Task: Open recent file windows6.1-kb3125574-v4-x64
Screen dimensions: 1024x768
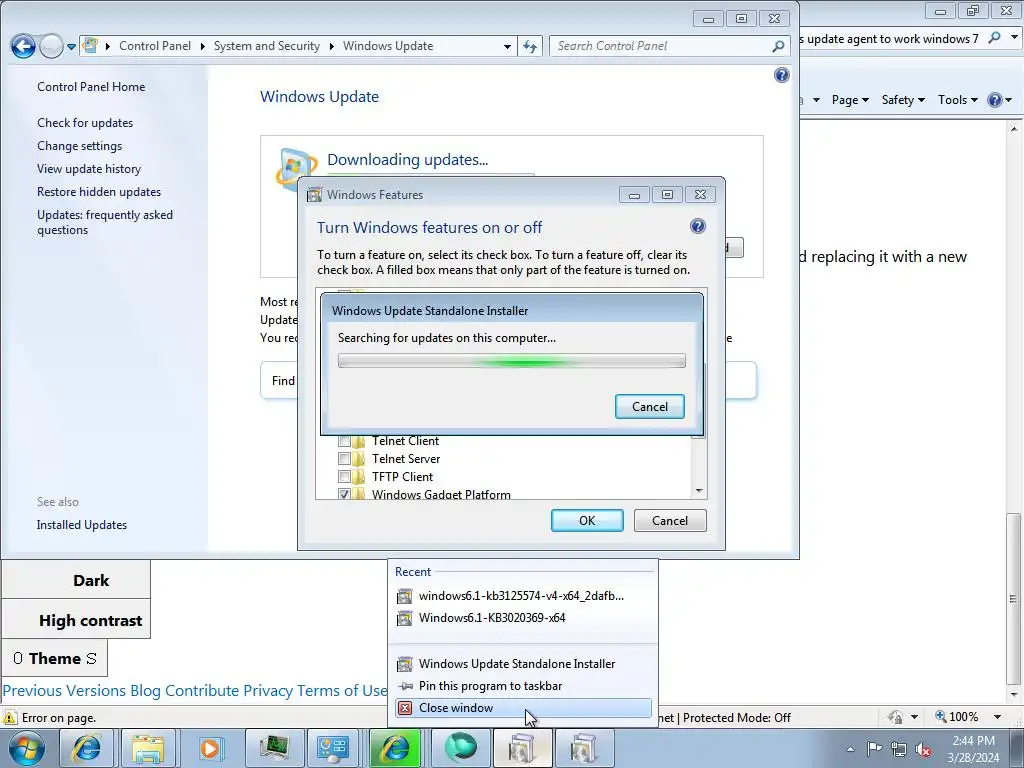Action: click(522, 596)
